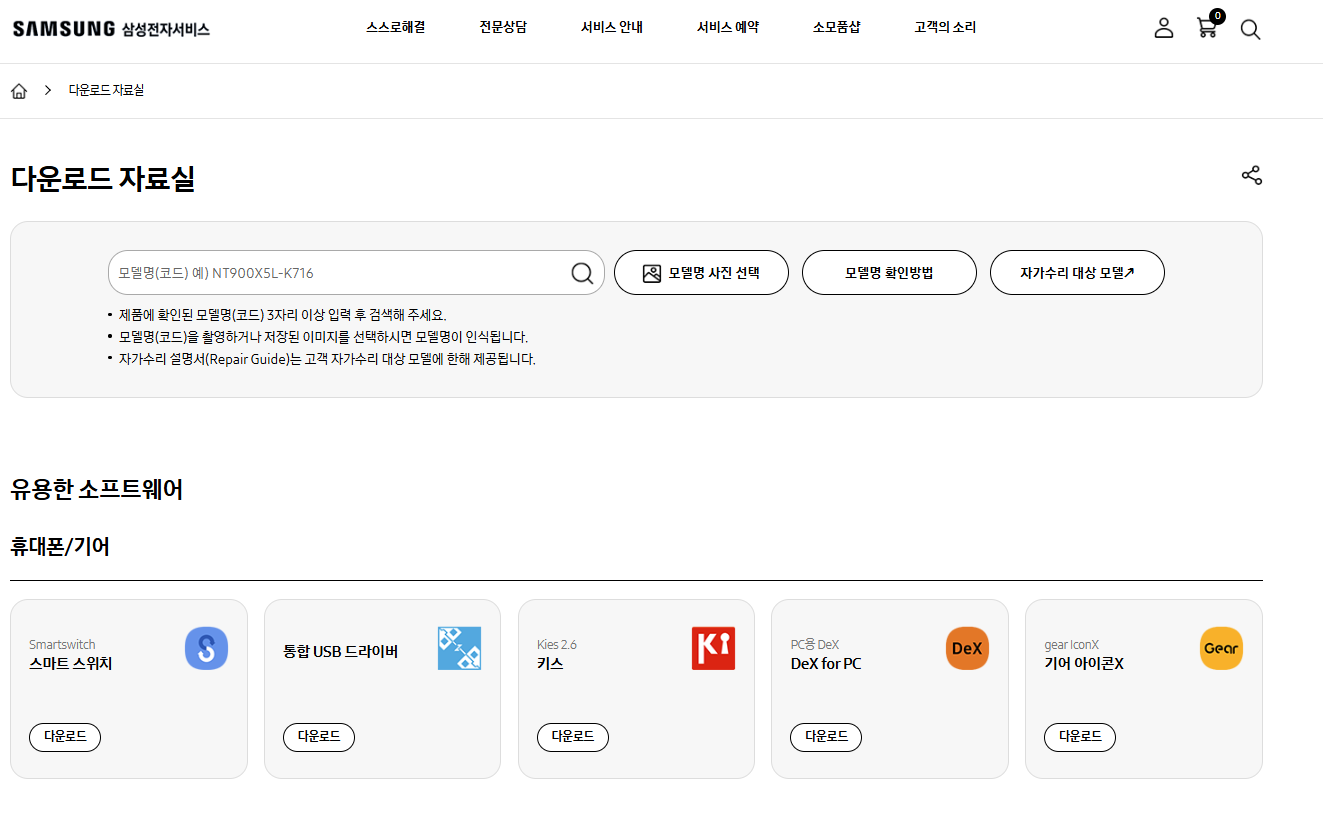This screenshot has height=813, width=1323.
Task: Open the 소모품샵 menu
Action: pos(836,28)
